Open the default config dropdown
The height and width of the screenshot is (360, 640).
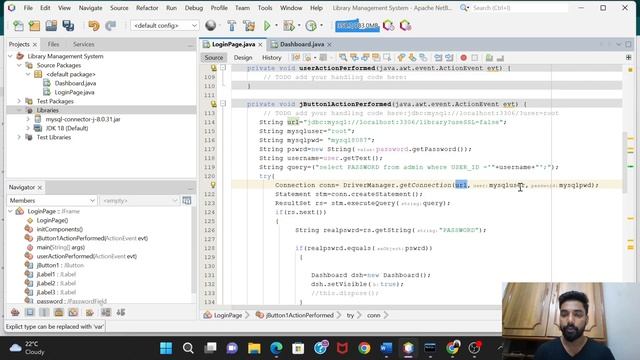(x=164, y=25)
